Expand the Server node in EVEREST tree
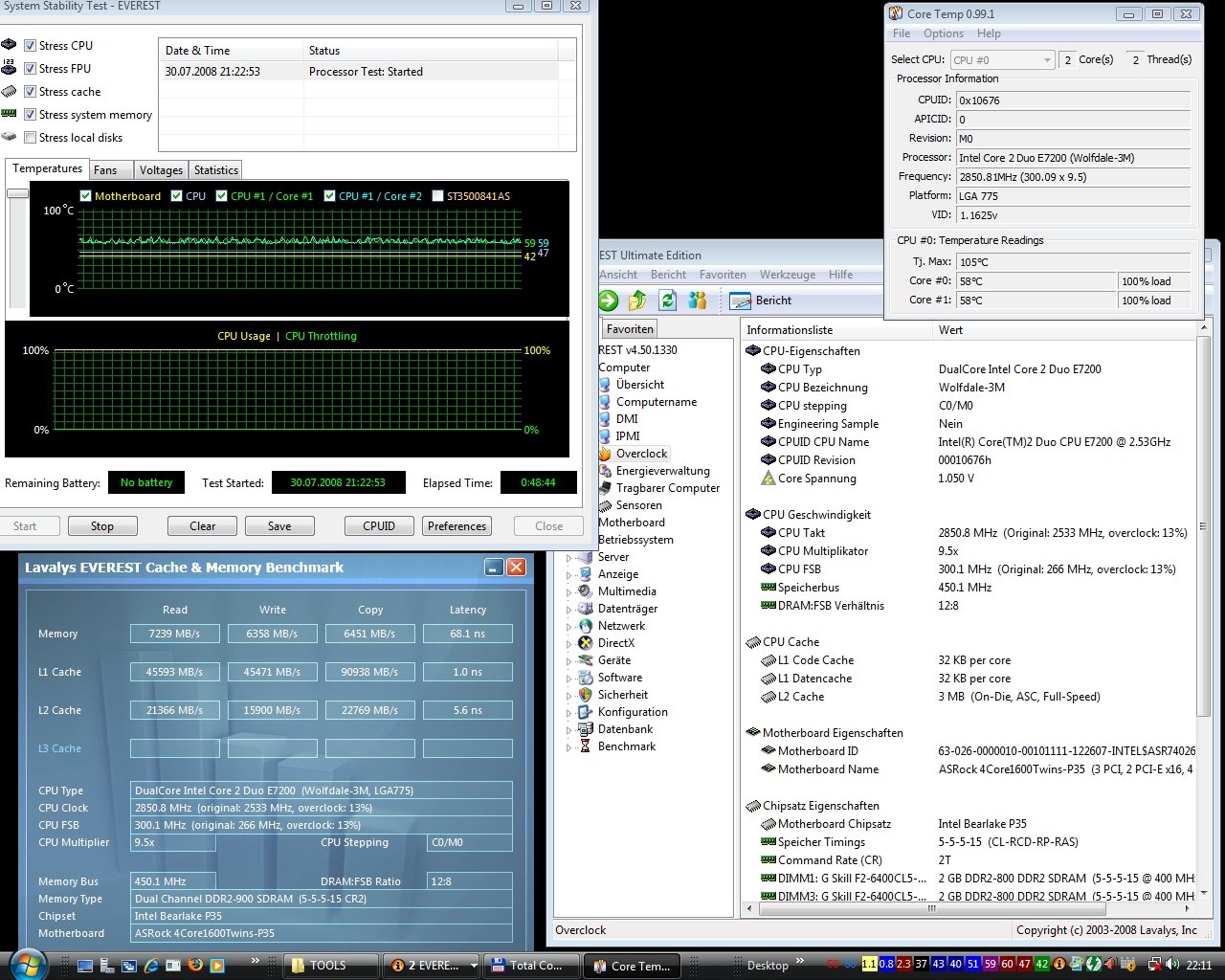Viewport: 1225px width, 980px height. coord(568,557)
